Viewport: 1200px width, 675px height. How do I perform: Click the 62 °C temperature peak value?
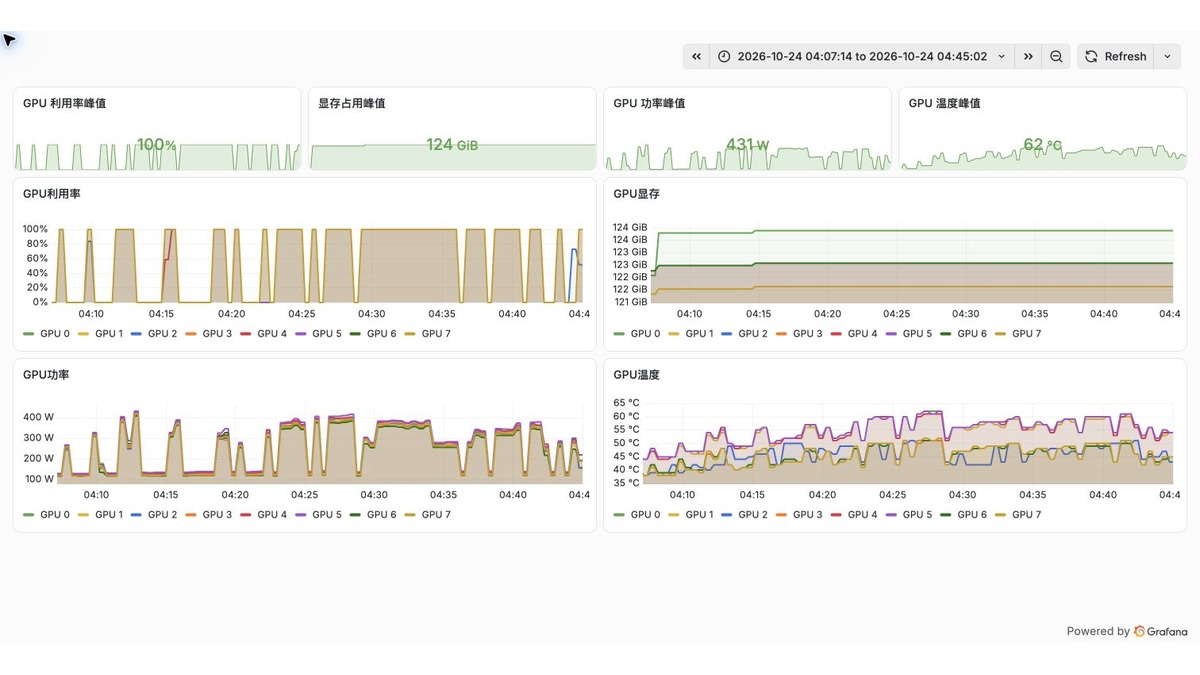click(x=1042, y=145)
